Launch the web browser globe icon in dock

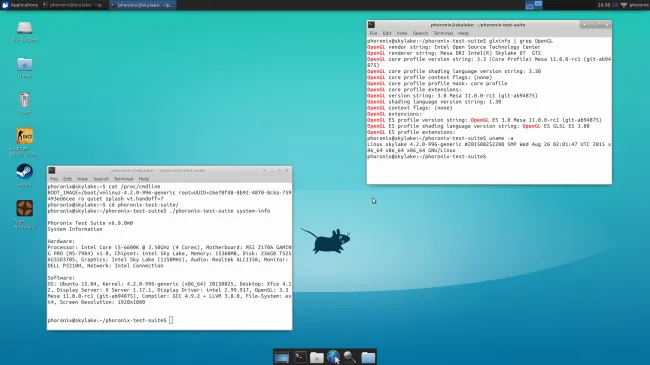tap(333, 357)
